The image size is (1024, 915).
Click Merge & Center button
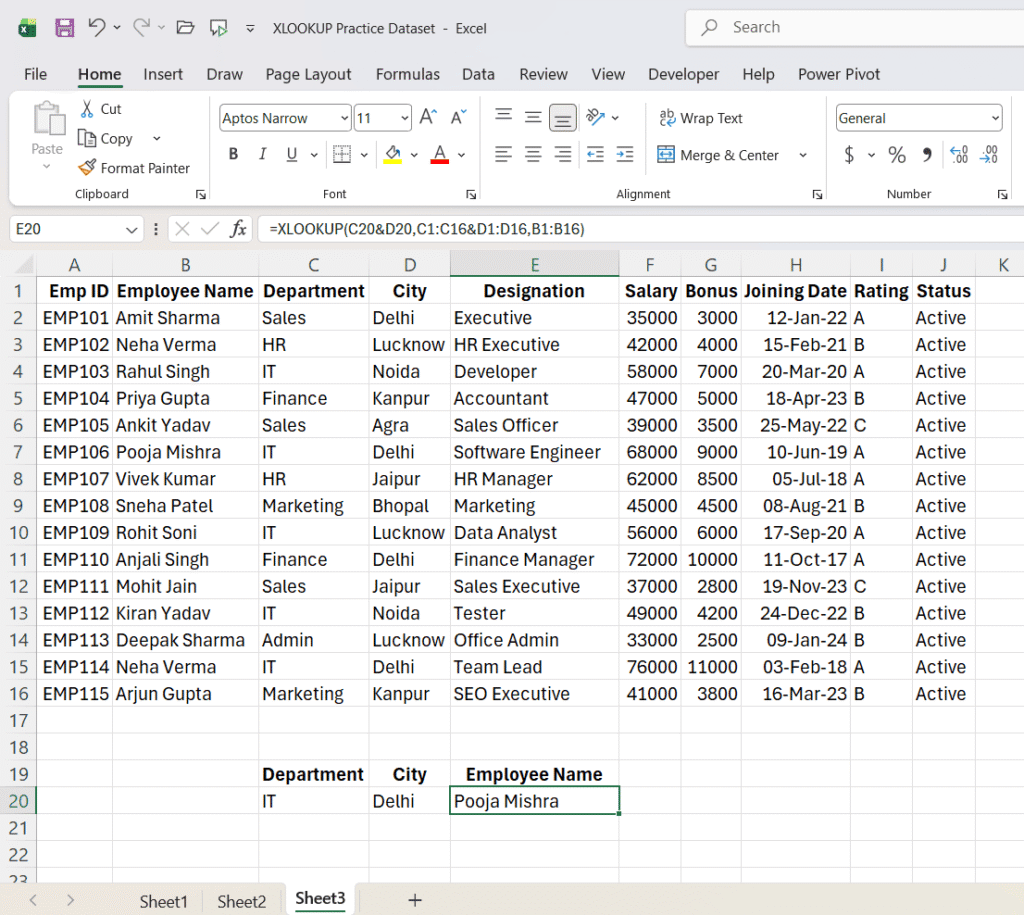(718, 155)
